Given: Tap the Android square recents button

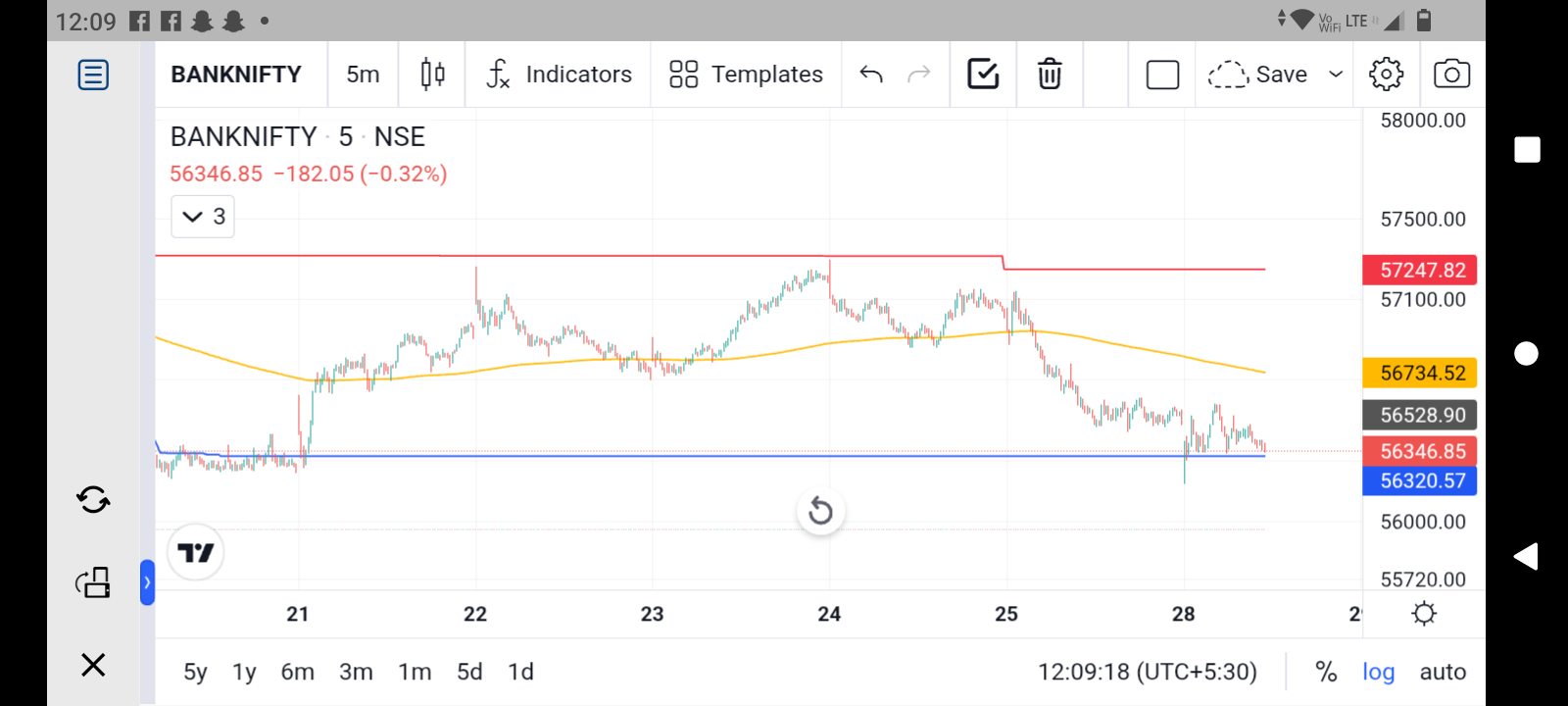Looking at the screenshot, I should [x=1527, y=149].
